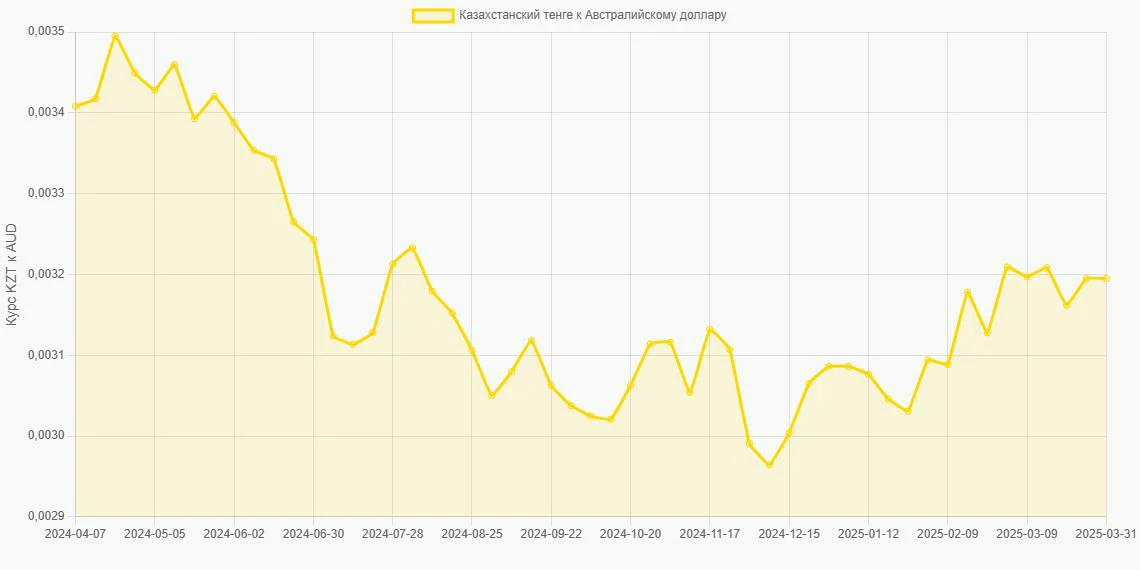Select the data point on 2024-05-05
This screenshot has width=1140, height=570.
tap(154, 90)
